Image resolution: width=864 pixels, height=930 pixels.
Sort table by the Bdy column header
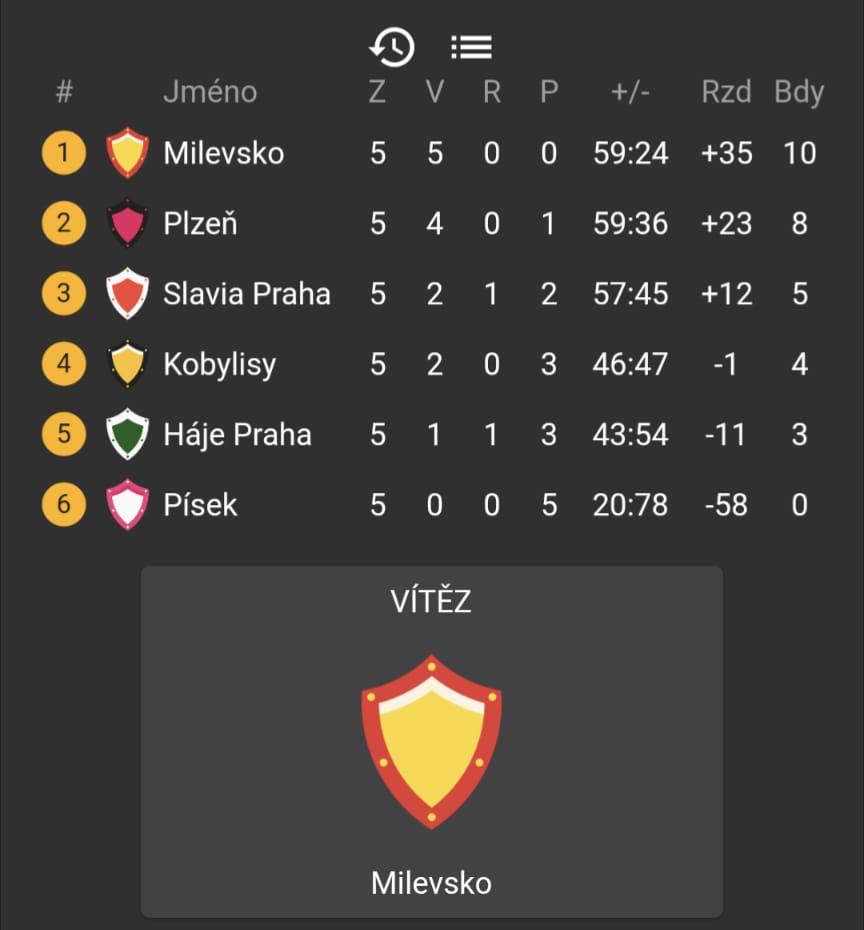tap(799, 93)
